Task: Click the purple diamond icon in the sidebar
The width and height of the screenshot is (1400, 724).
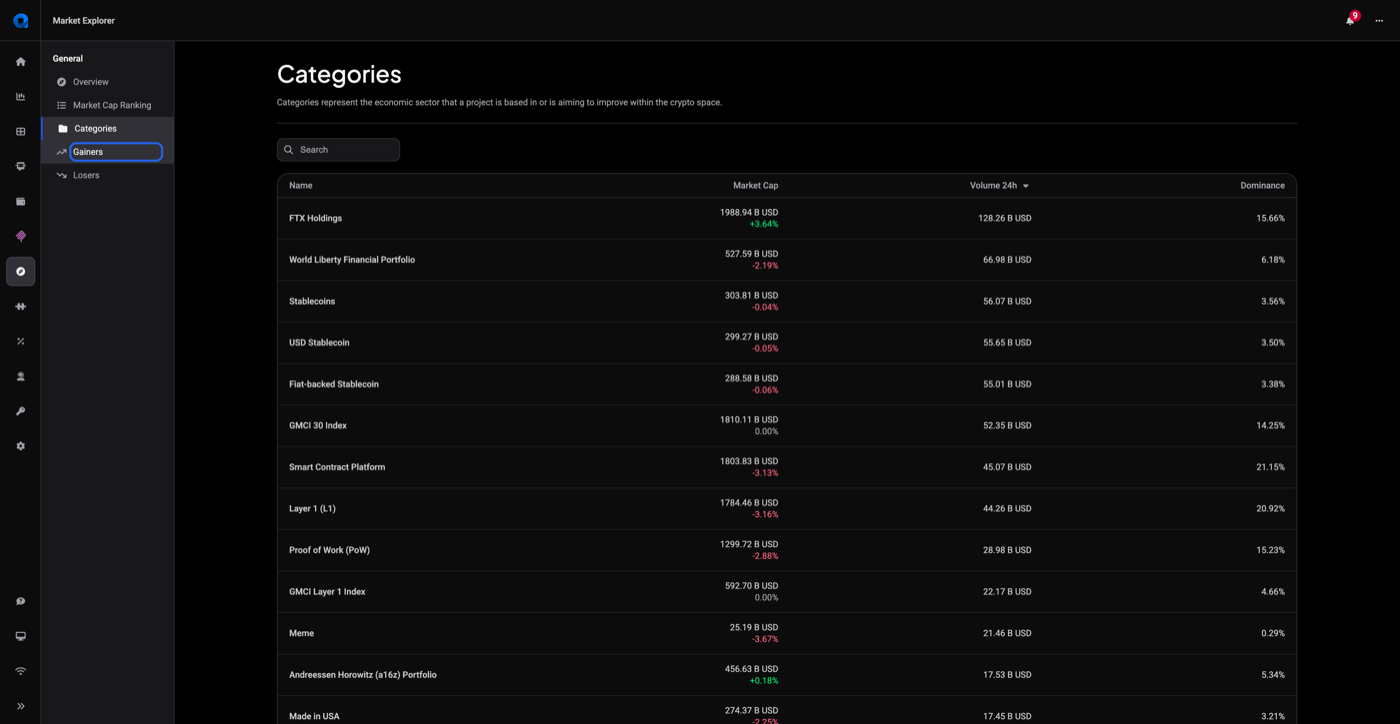Action: 20,237
